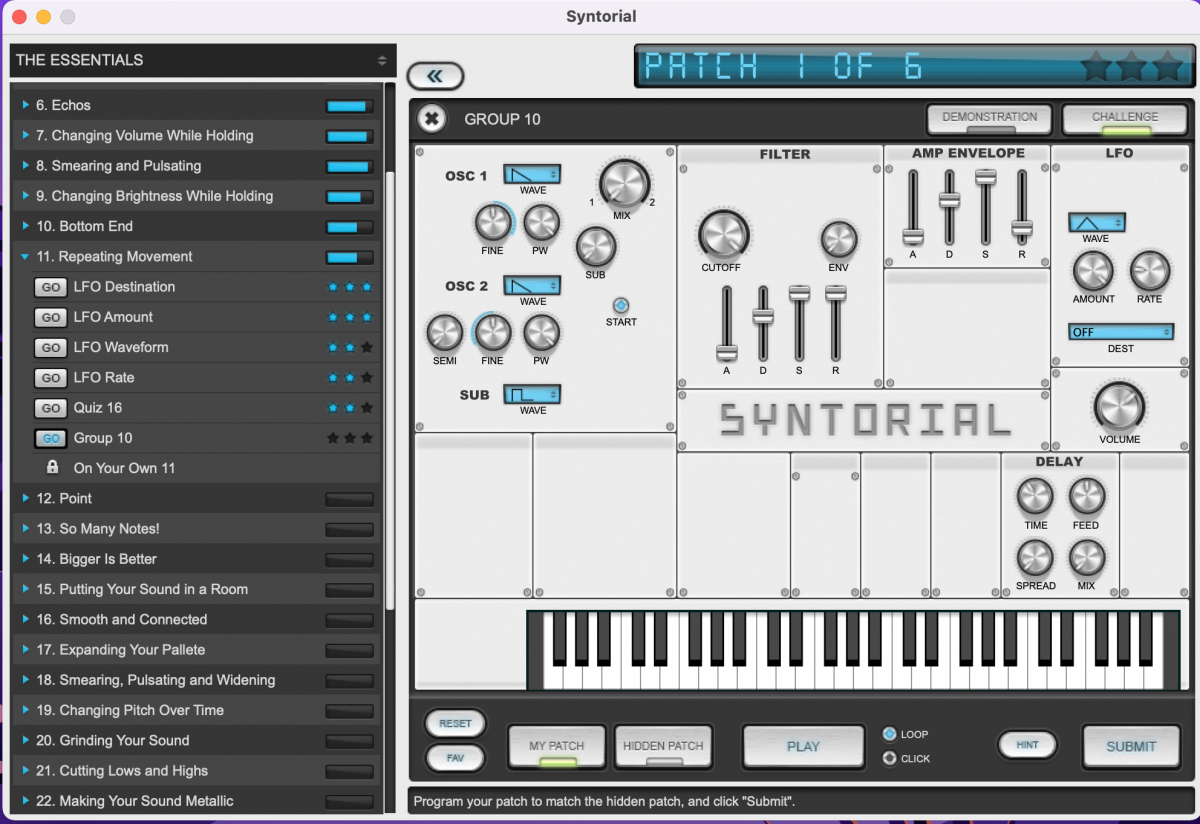The width and height of the screenshot is (1200, 824).
Task: Click GO for LFO Destination
Action: pos(50,288)
